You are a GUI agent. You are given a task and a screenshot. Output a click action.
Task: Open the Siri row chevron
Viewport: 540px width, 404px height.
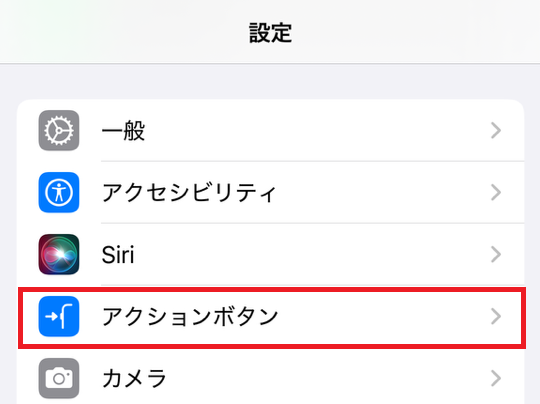pos(496,255)
